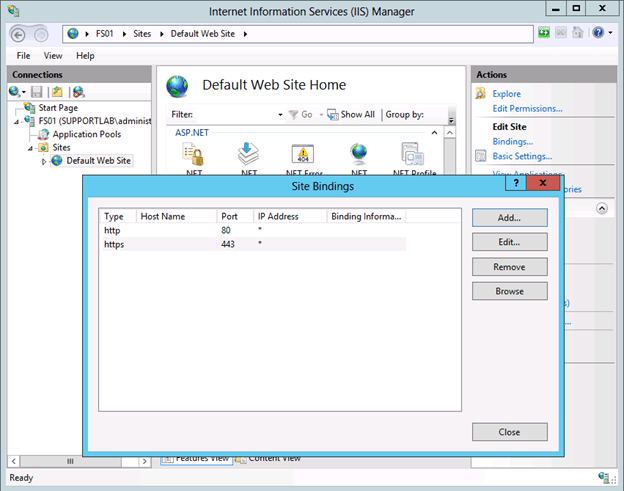Click the Edit Permissions... link
This screenshot has width=624, height=491.
coord(527,109)
